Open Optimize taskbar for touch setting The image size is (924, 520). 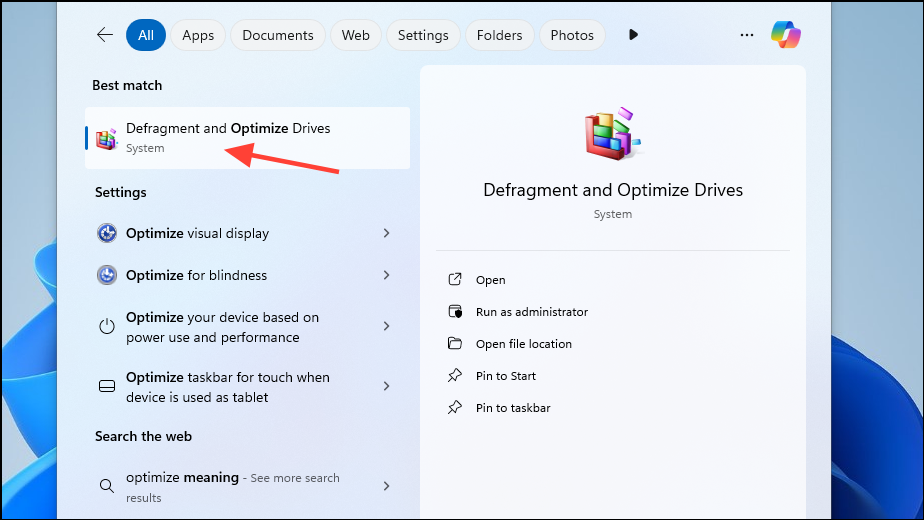click(x=248, y=387)
